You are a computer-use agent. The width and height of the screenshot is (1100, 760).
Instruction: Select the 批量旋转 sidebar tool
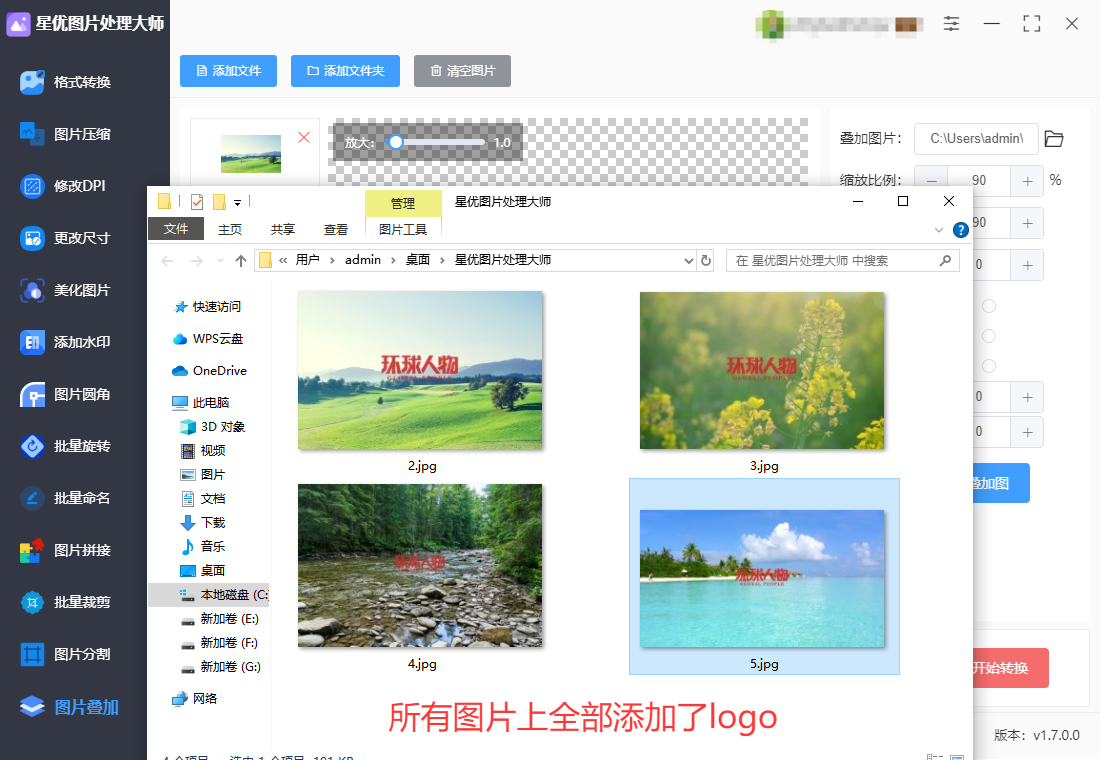click(x=66, y=446)
